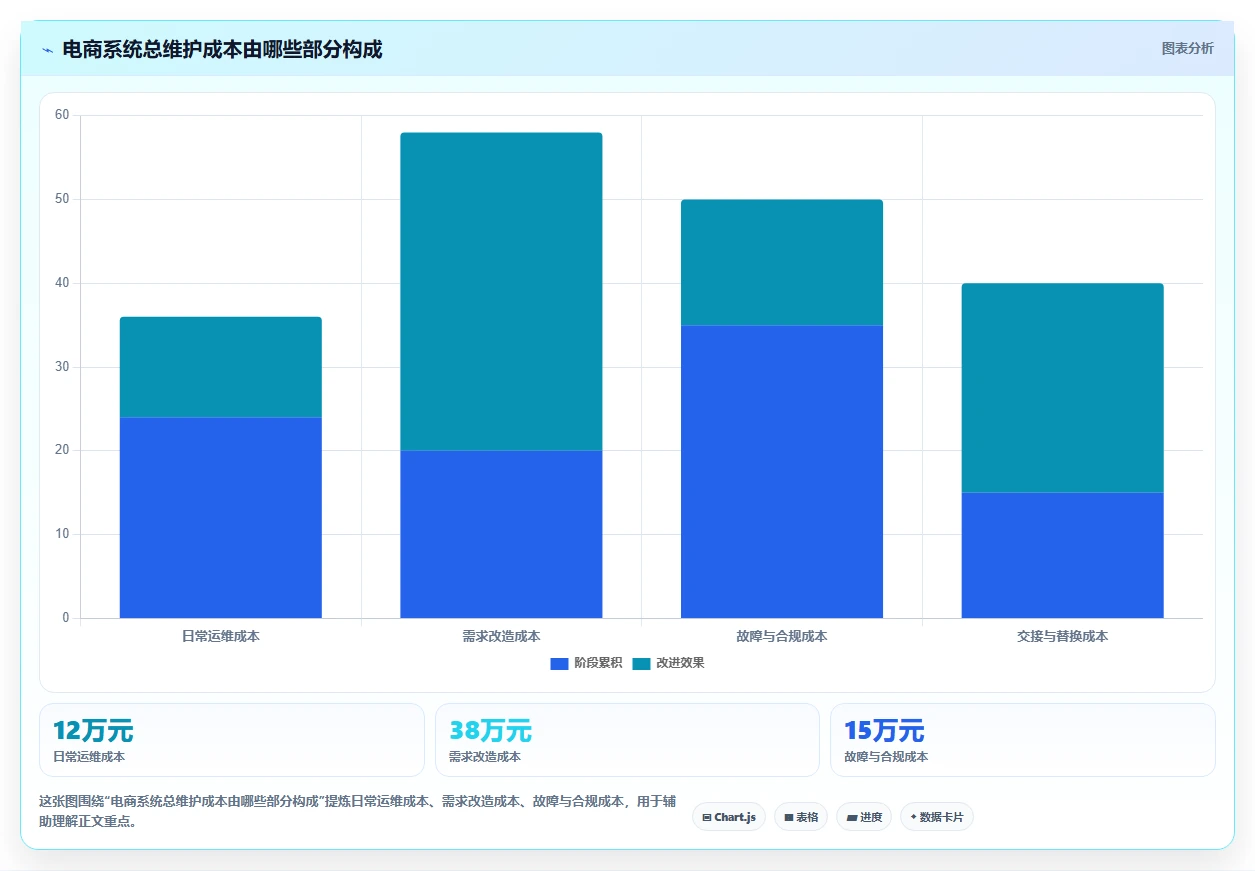Click the blue 阶段累积 legend swatch
Viewport: 1255px width, 871px height.
(x=559, y=663)
